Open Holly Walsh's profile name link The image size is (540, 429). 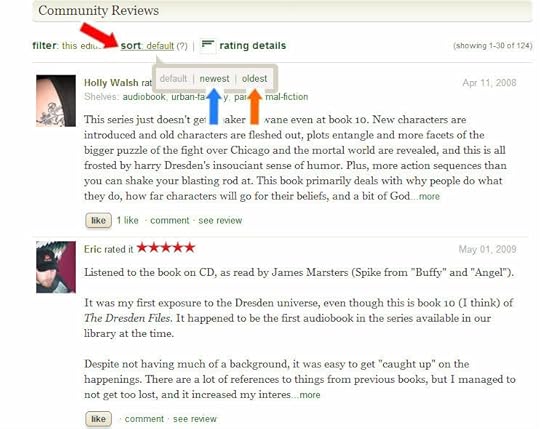click(x=111, y=83)
